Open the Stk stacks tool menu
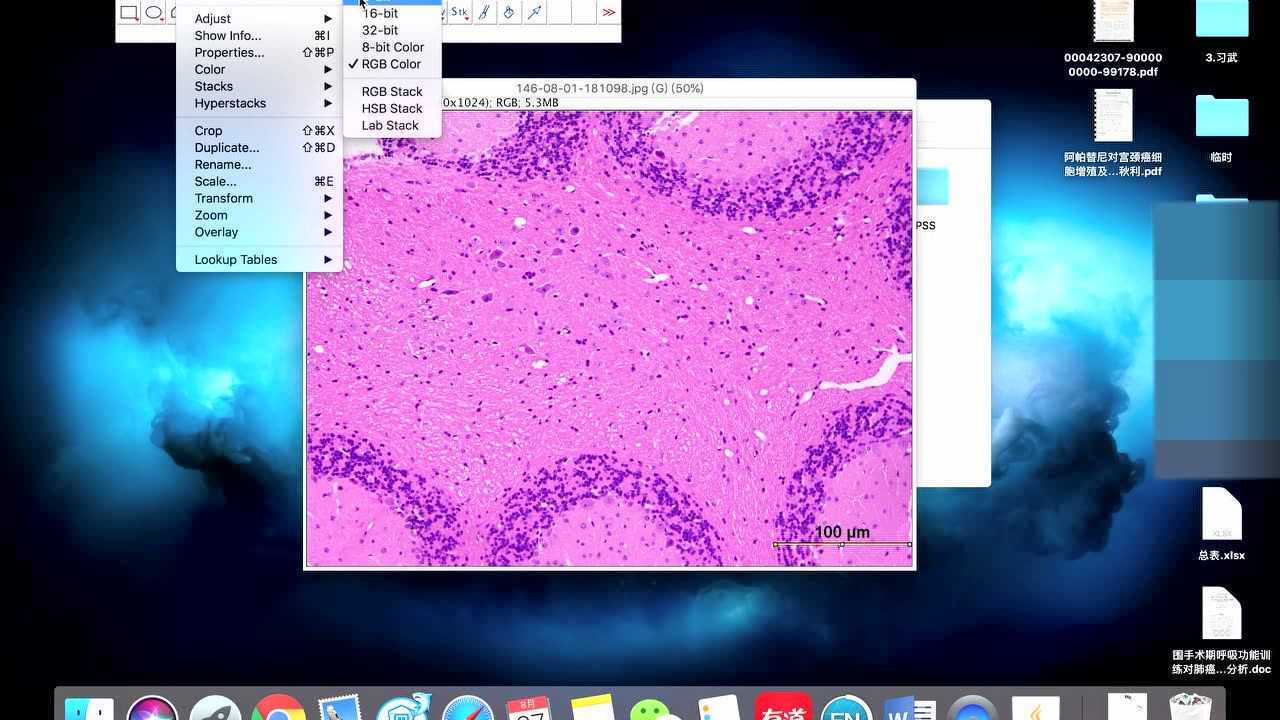Viewport: 1280px width, 720px height. click(458, 13)
